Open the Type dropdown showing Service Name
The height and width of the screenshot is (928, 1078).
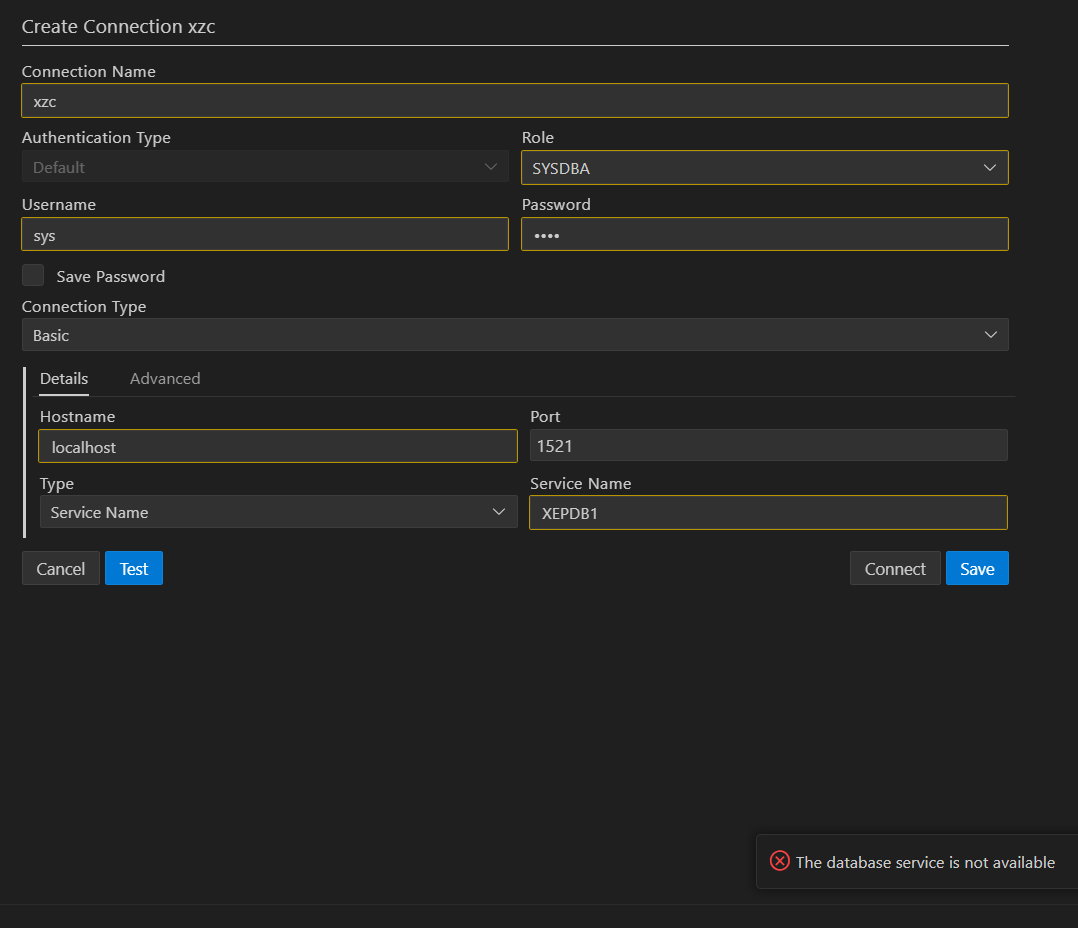278,511
